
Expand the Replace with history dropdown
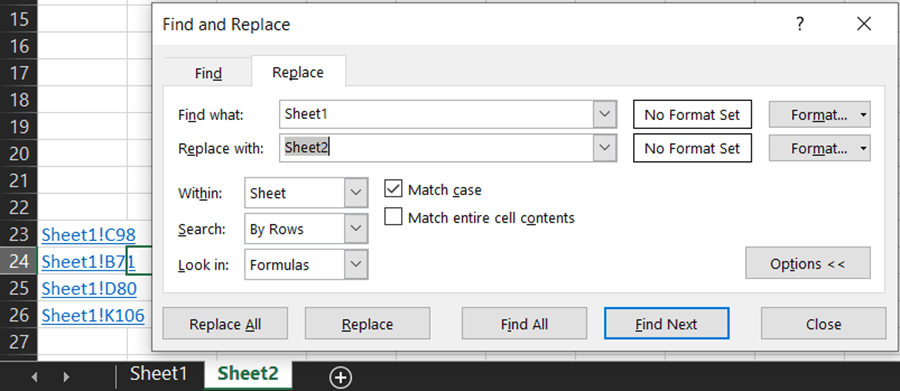coord(604,148)
